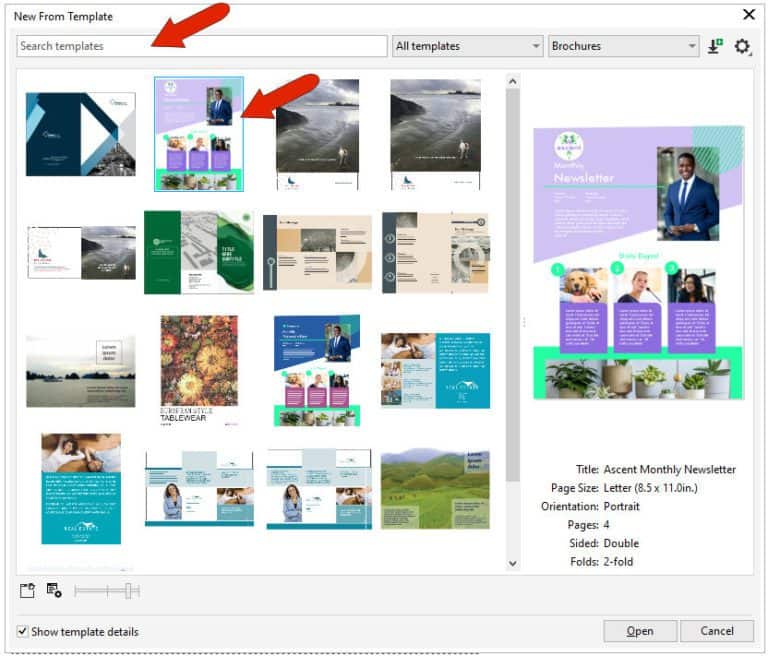
Task: Click the Open button
Action: pyautogui.click(x=640, y=631)
